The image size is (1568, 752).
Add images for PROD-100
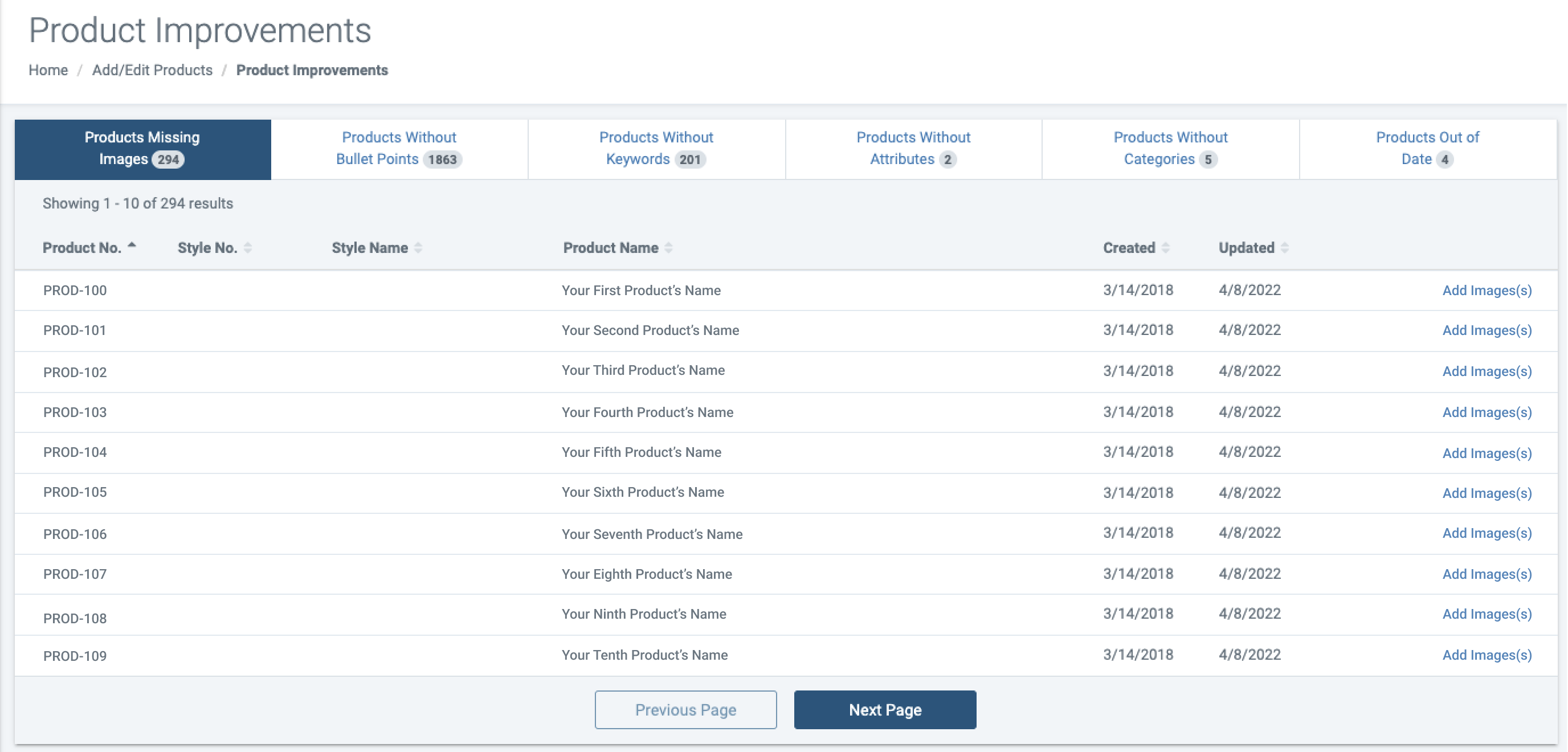pyautogui.click(x=1487, y=290)
